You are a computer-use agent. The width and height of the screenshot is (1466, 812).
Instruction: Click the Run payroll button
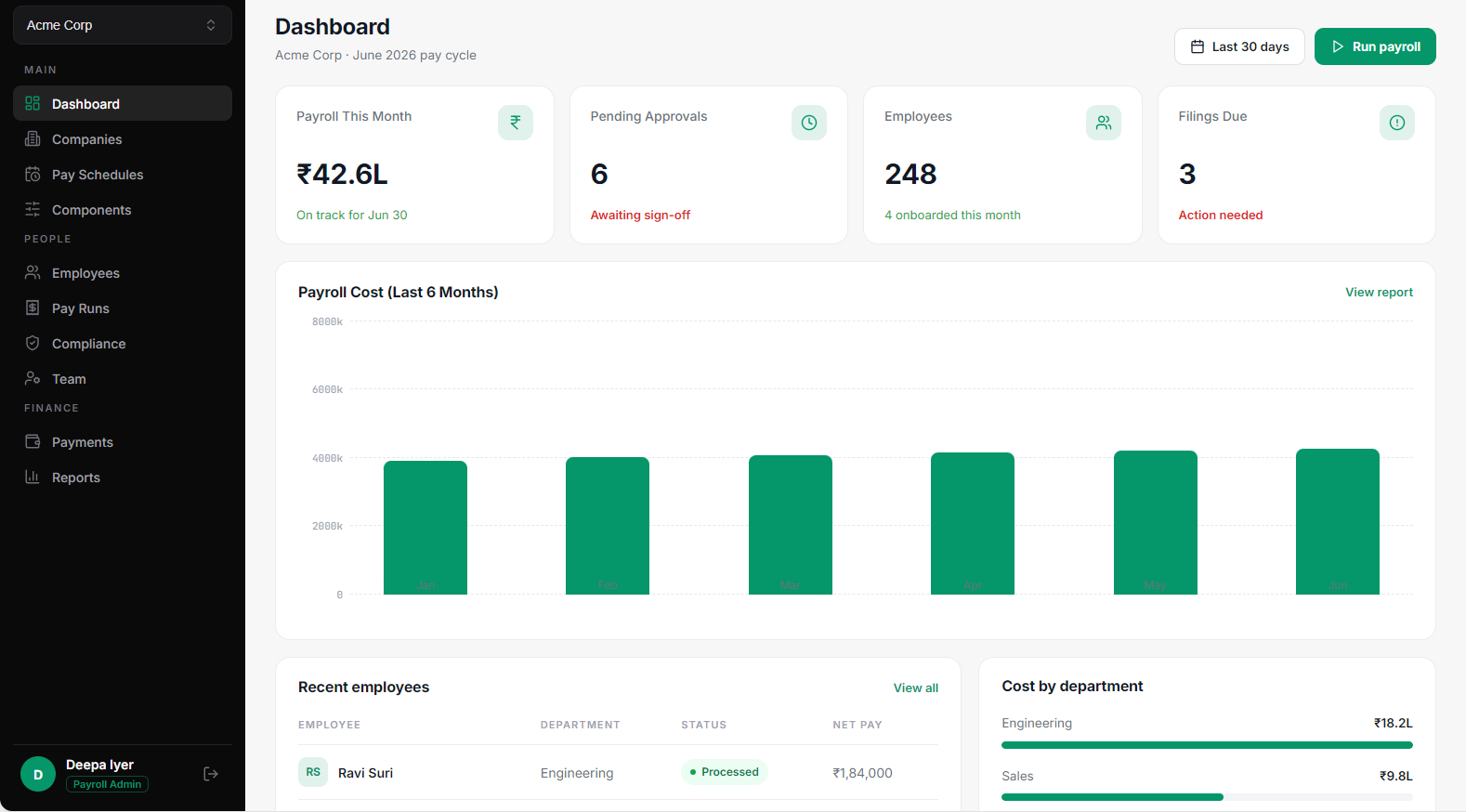1375,46
